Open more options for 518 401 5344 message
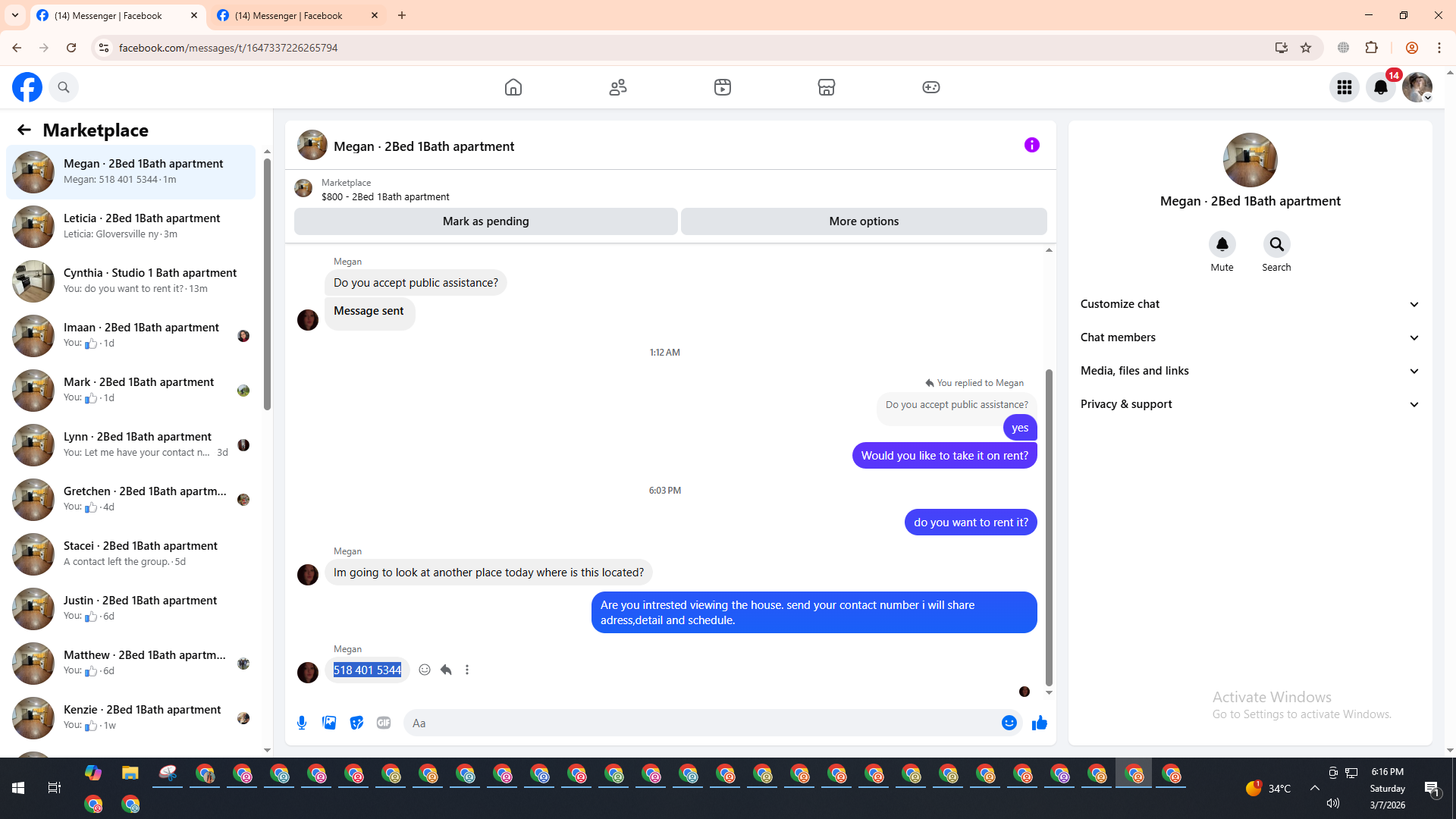The height and width of the screenshot is (819, 1456). 467,670
